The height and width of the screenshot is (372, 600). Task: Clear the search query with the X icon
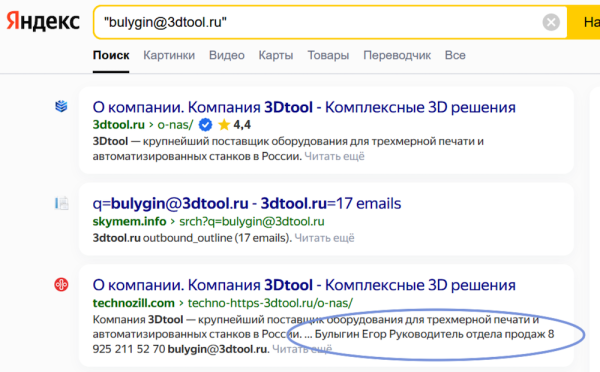click(x=551, y=22)
